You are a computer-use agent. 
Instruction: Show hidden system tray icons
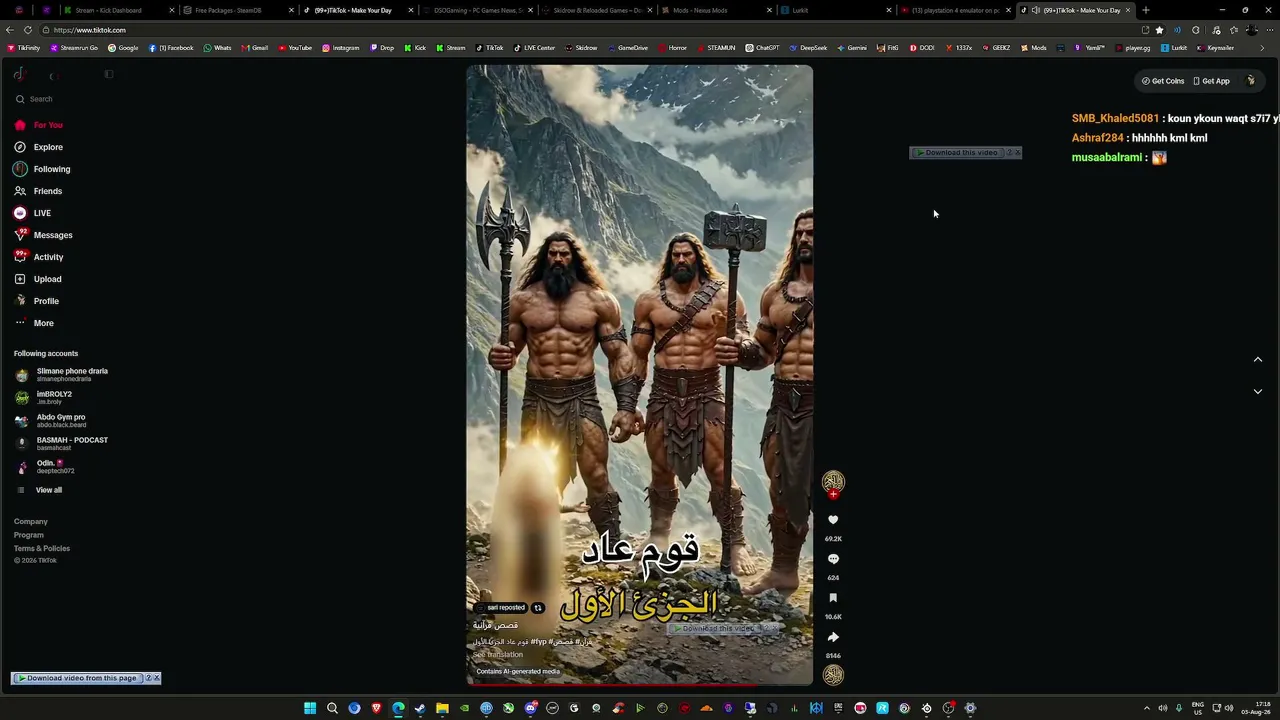[x=1147, y=709]
